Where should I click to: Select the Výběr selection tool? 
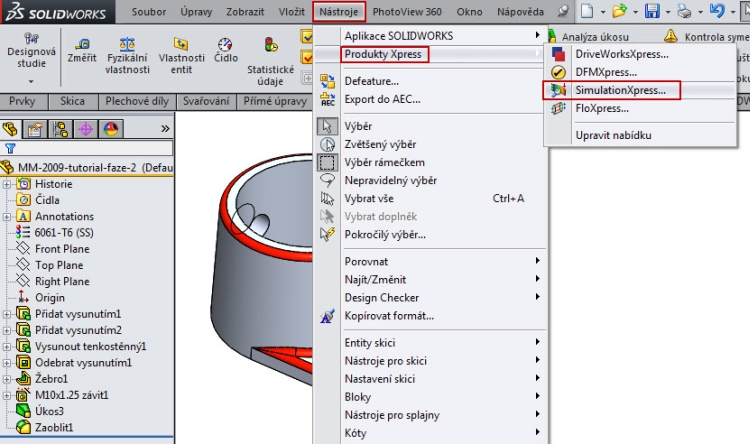pyautogui.click(x=358, y=126)
